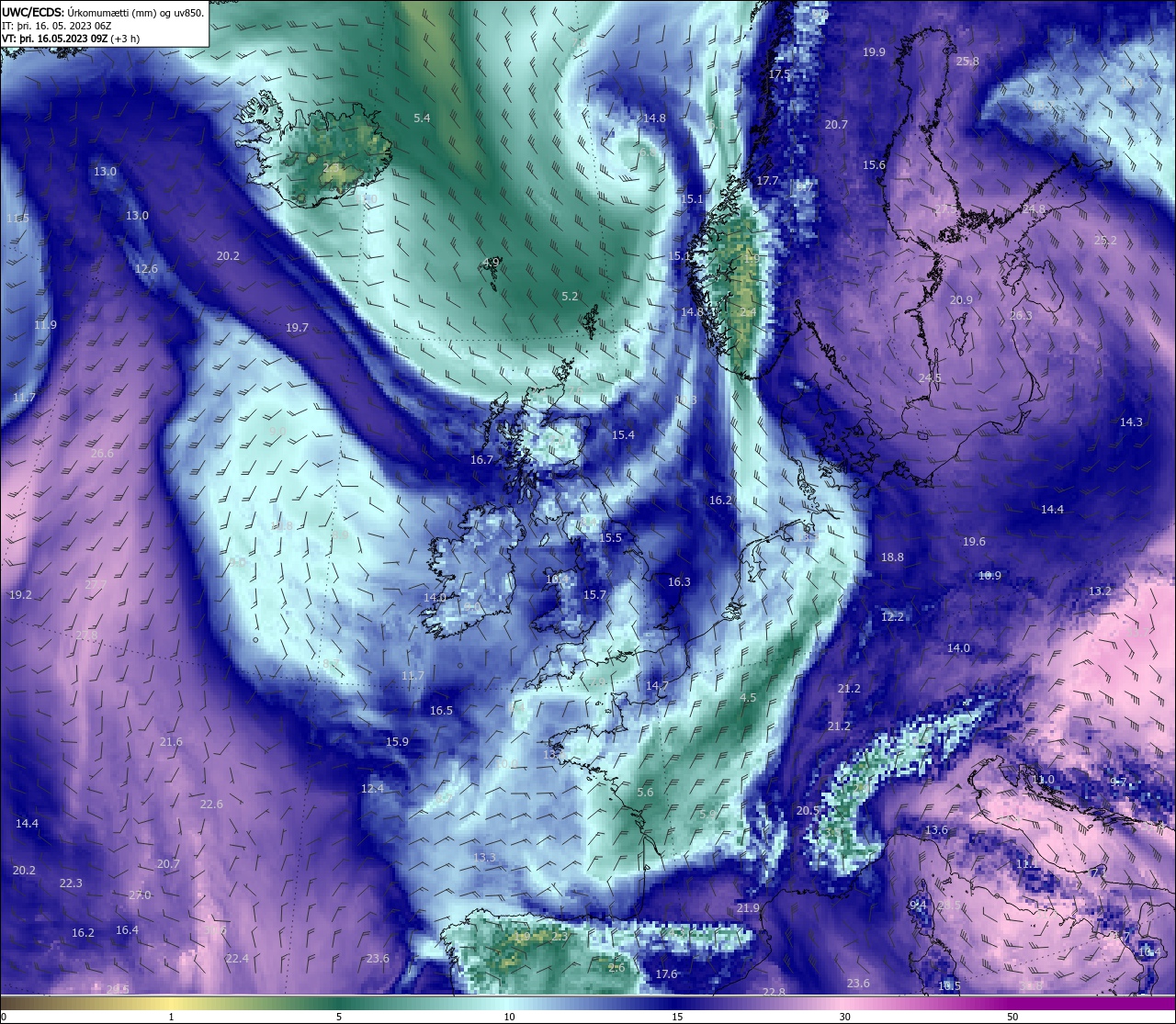Screen dimensions: 1176x1024
Task: Click the 22.3 value at lower left
Action: pos(71,883)
